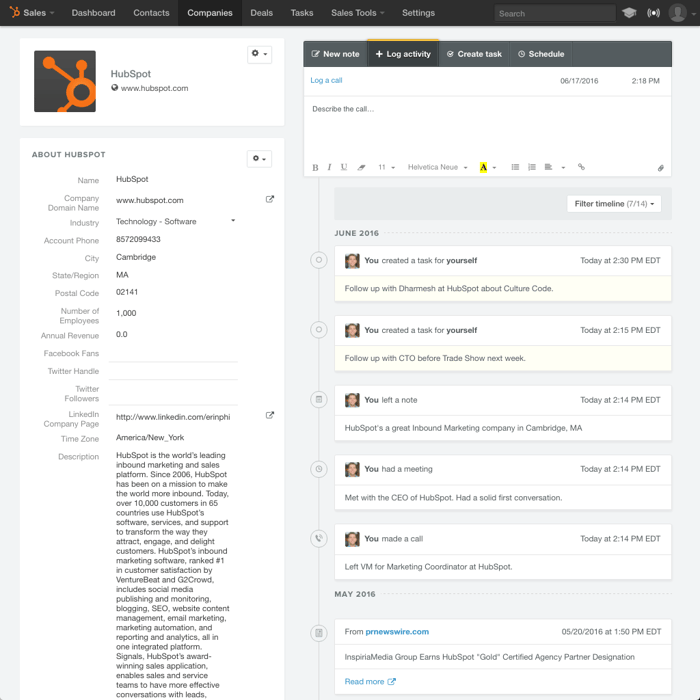Open the Contacts page
The image size is (700, 700).
tap(151, 13)
